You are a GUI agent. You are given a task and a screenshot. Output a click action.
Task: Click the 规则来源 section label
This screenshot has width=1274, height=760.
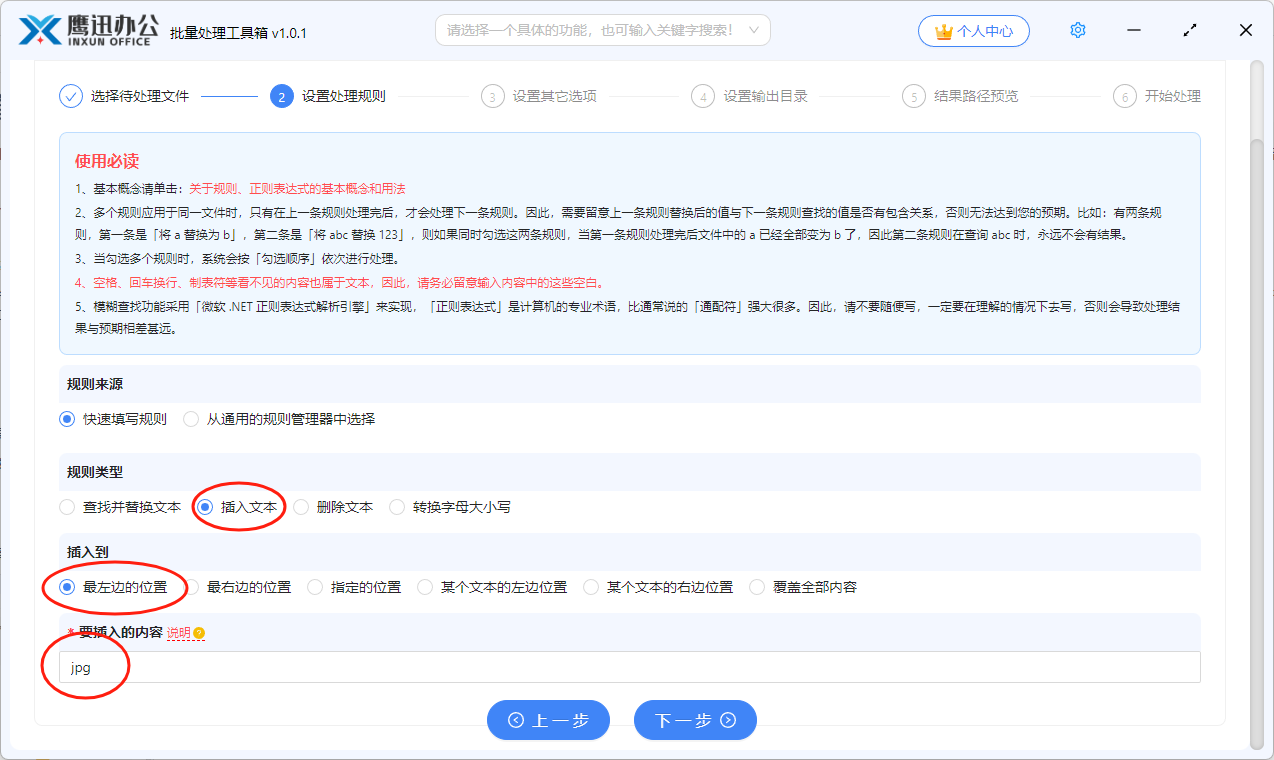click(x=95, y=384)
